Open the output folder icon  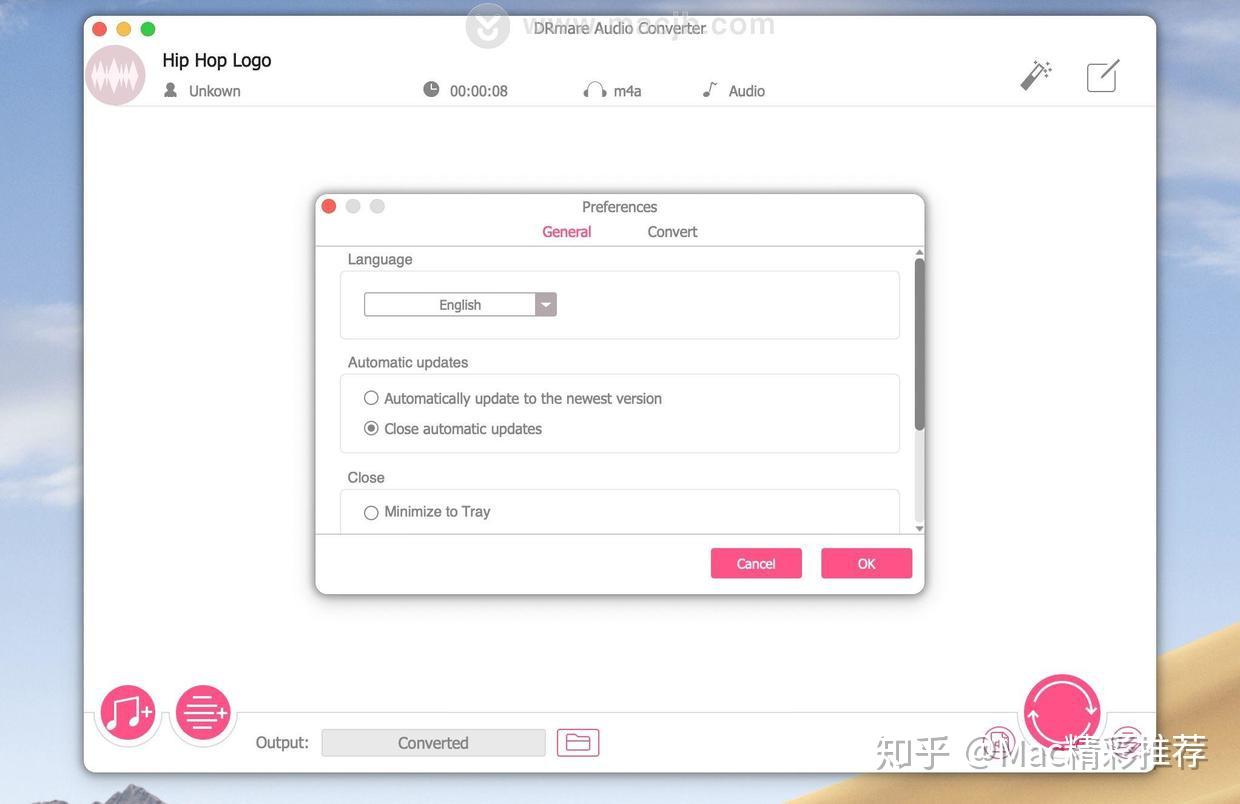click(x=578, y=742)
